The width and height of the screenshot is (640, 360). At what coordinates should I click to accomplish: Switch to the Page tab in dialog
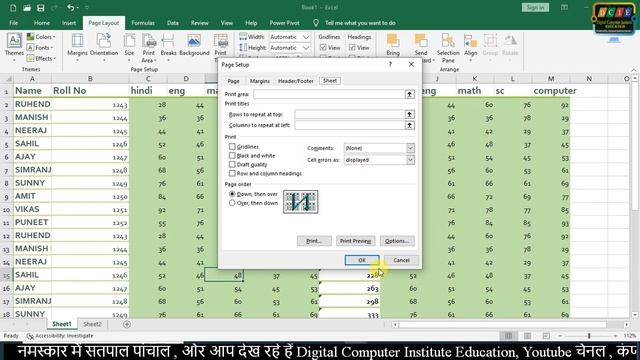point(233,81)
